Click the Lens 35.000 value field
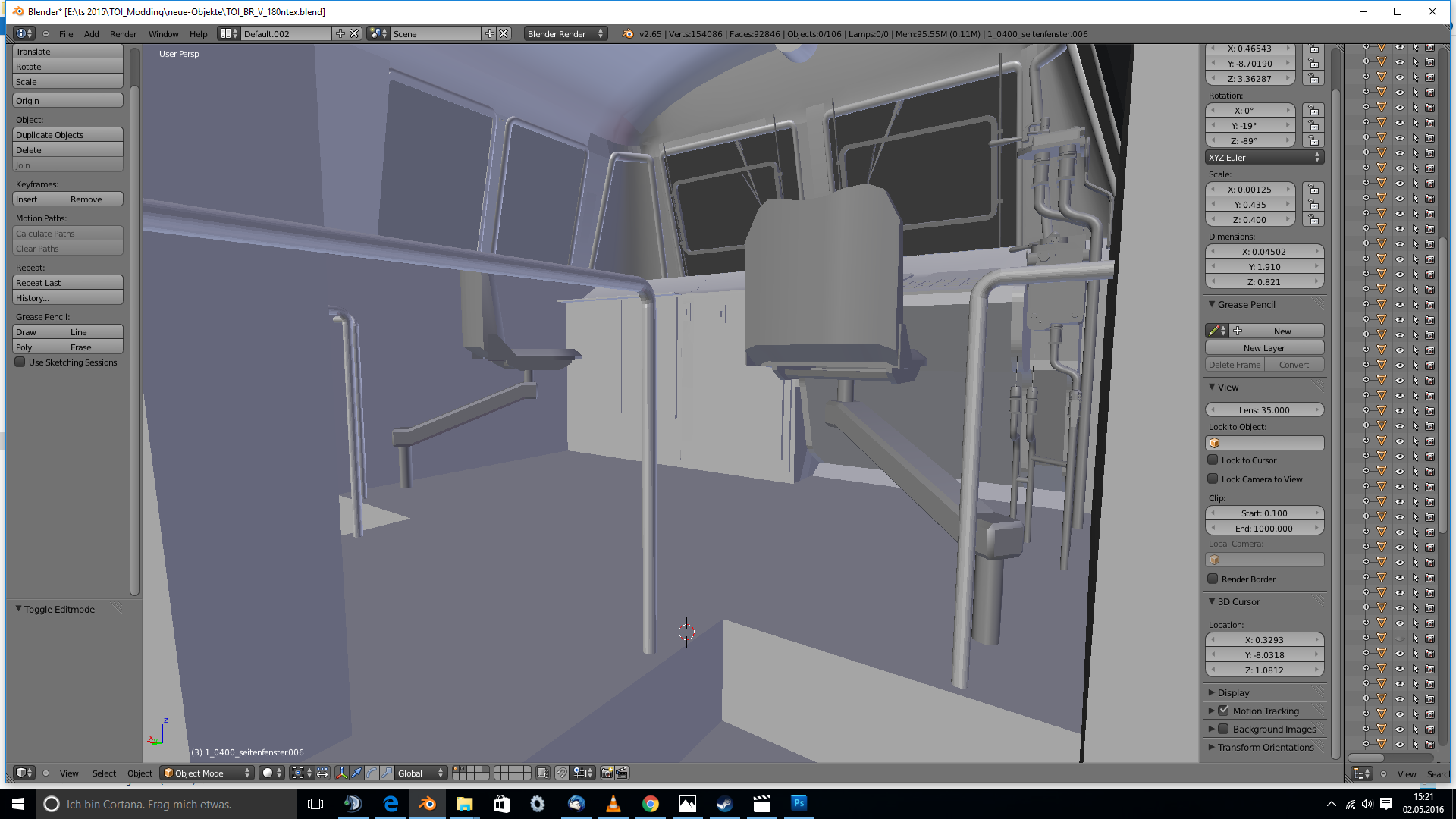Viewport: 1456px width, 819px height. point(1264,410)
